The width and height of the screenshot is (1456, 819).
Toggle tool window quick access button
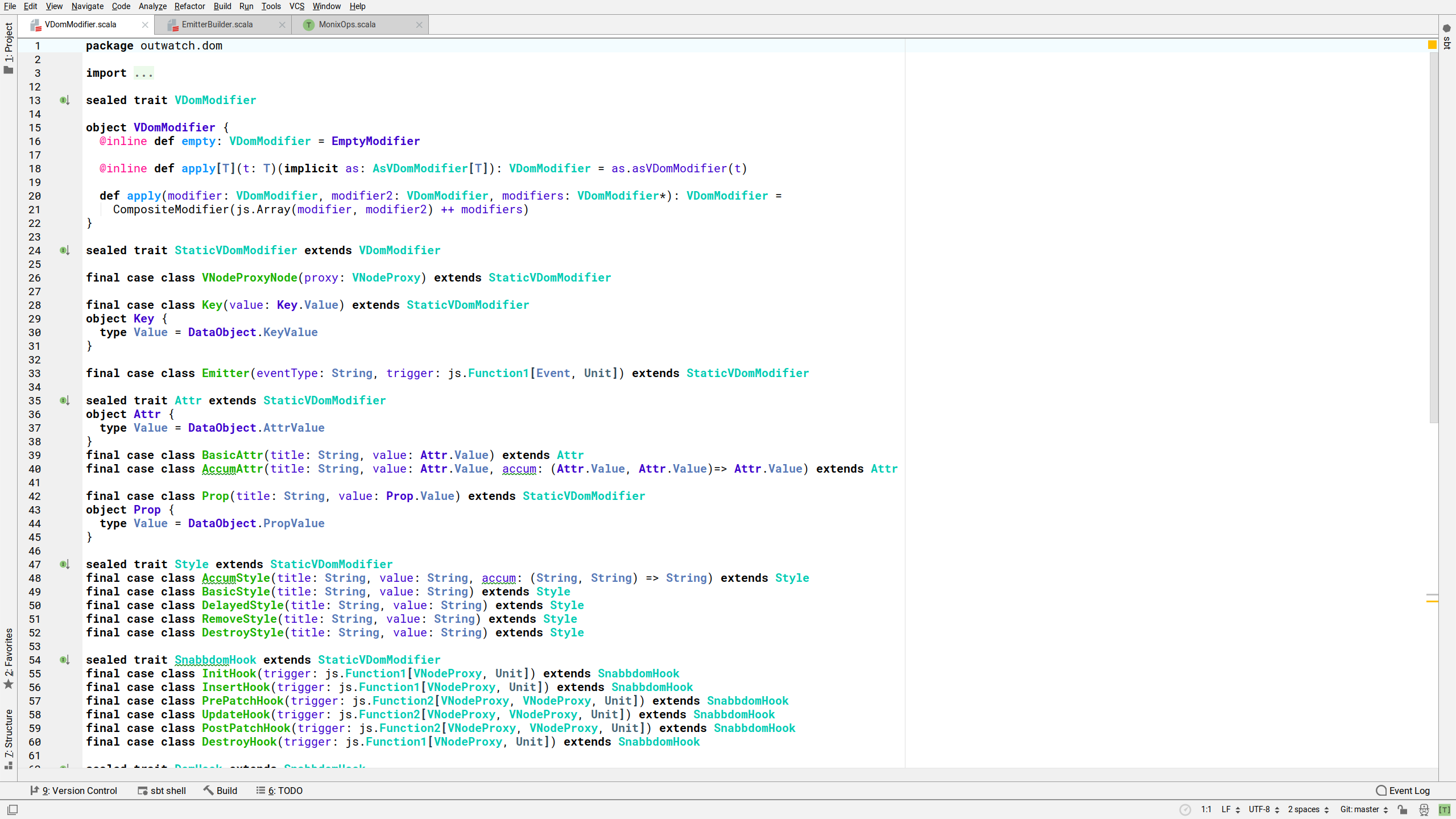pos(13,809)
